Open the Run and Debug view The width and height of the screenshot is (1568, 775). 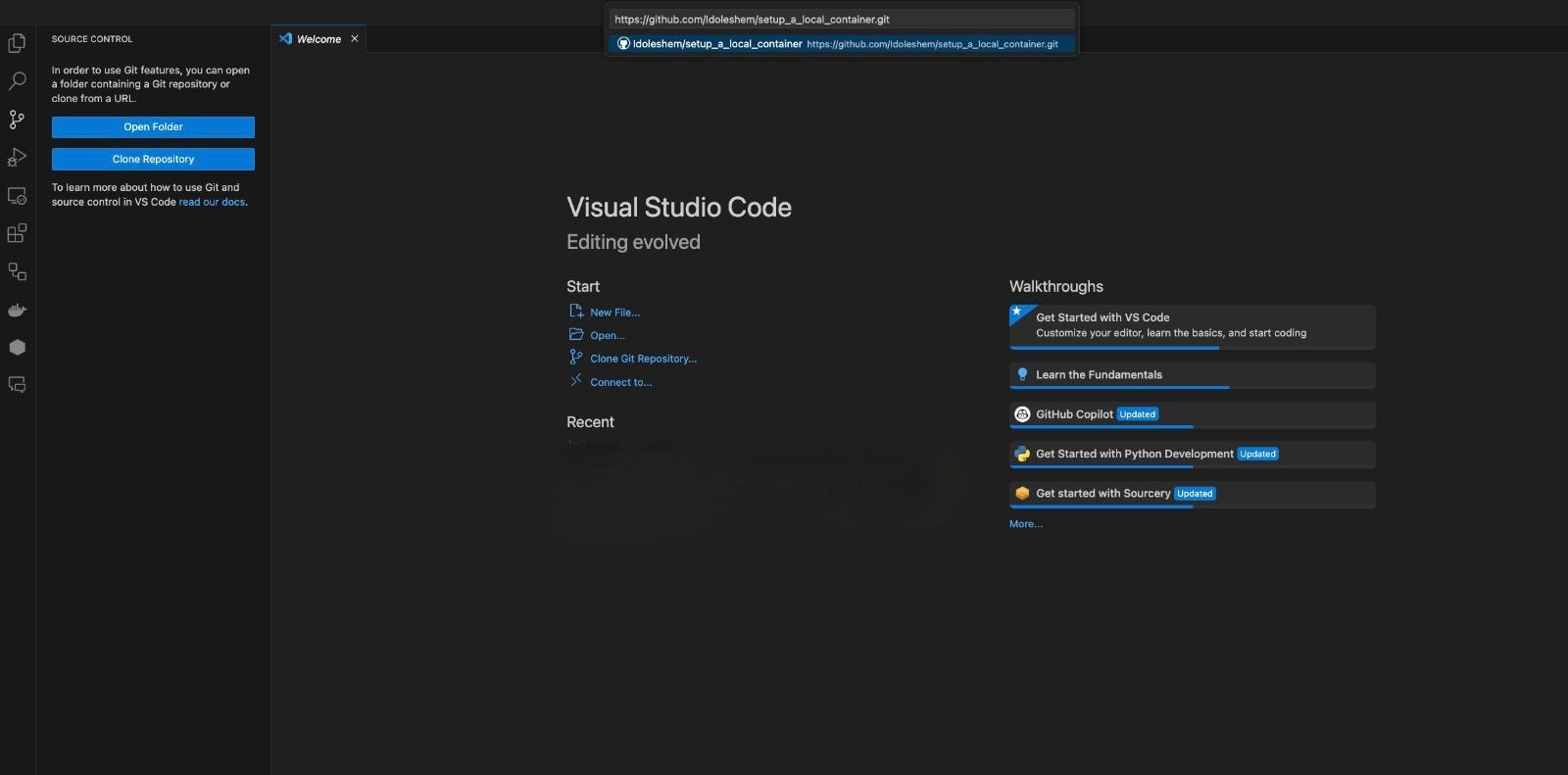pos(17,158)
